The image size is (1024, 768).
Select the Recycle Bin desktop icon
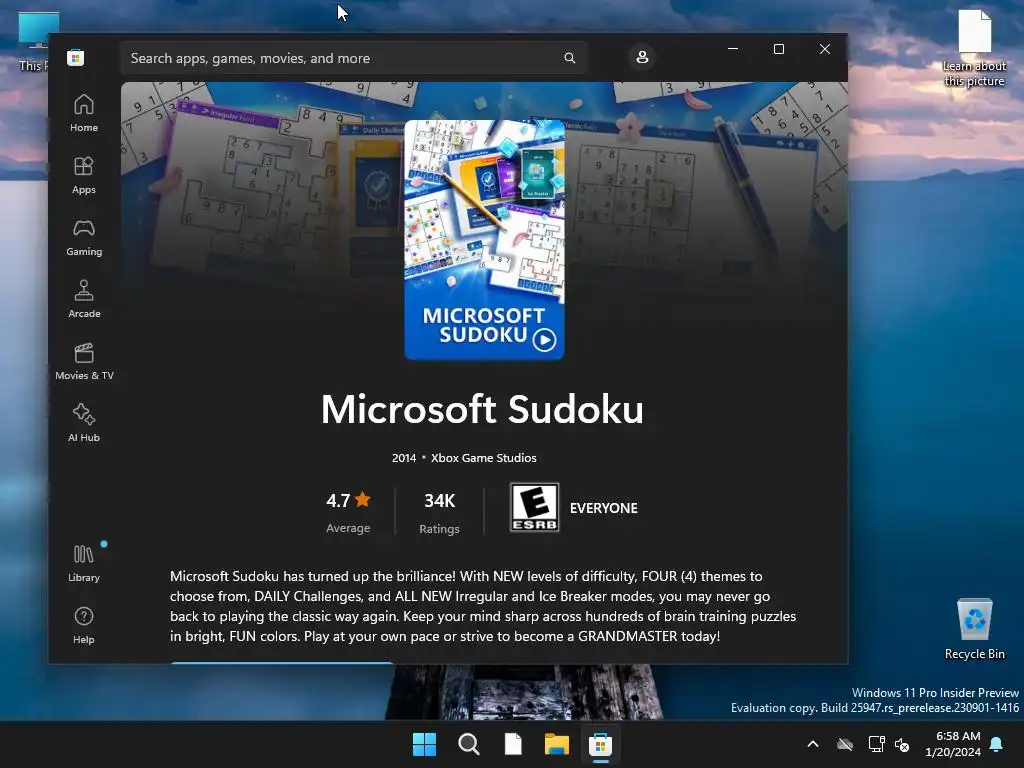[974, 630]
